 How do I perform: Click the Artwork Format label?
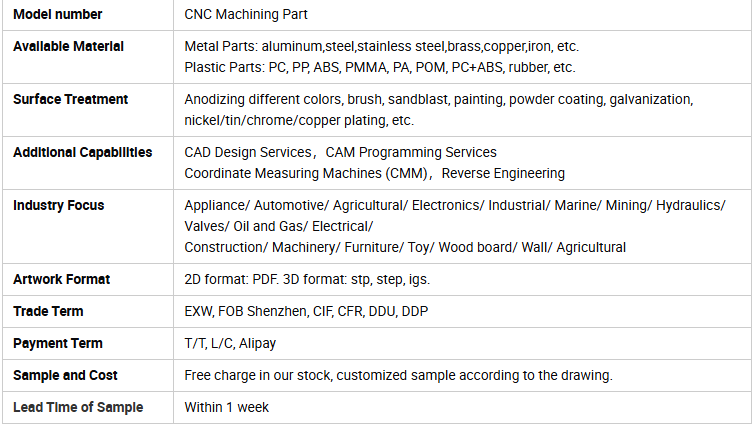62,279
